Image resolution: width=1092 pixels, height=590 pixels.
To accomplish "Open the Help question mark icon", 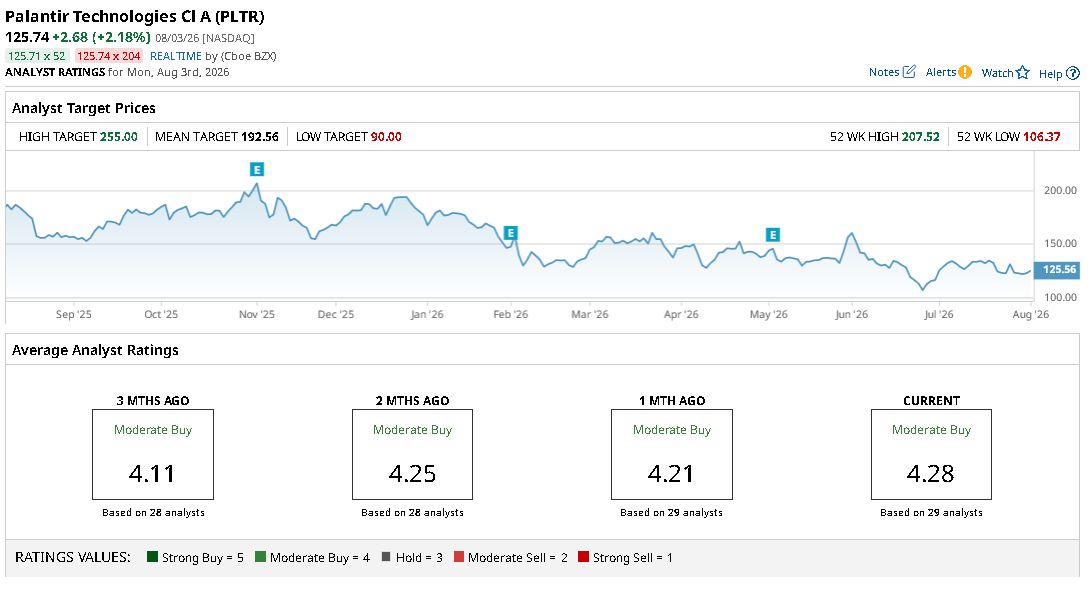I will coord(1073,73).
